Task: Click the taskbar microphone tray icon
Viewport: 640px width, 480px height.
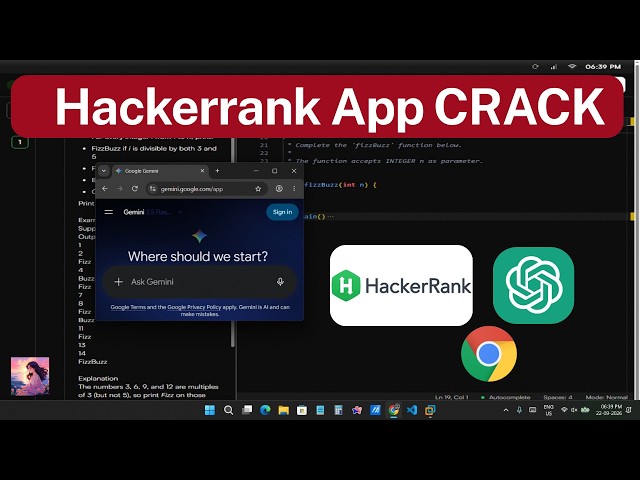Action: pos(519,410)
